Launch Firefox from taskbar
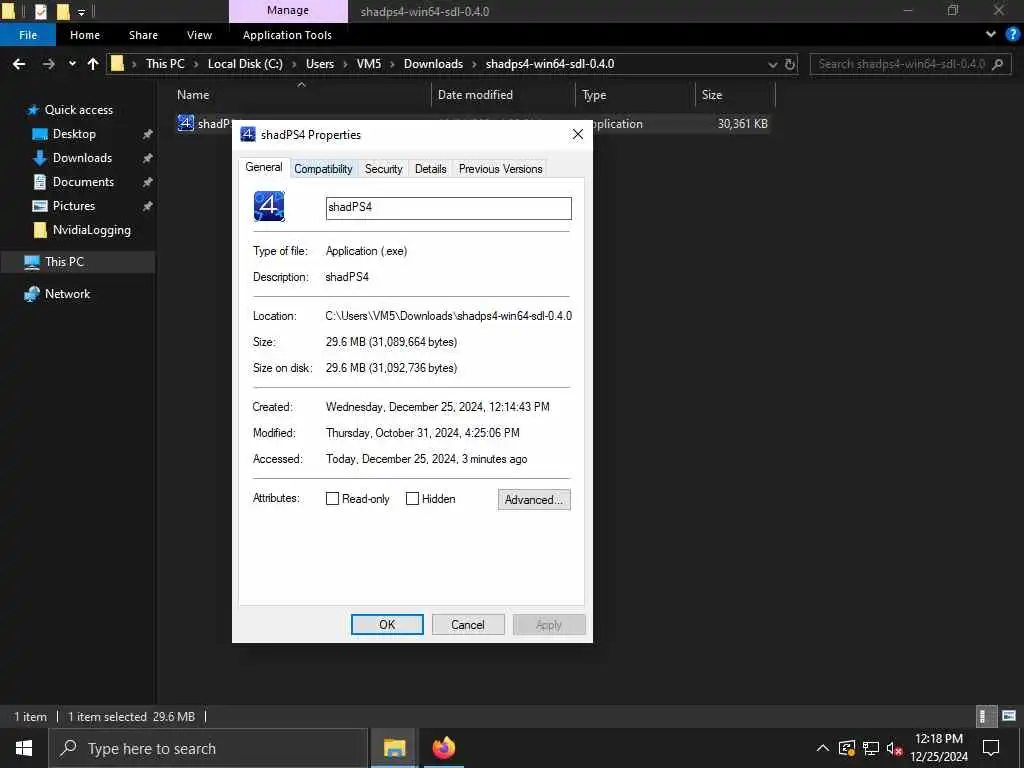This screenshot has width=1024, height=768. [444, 748]
